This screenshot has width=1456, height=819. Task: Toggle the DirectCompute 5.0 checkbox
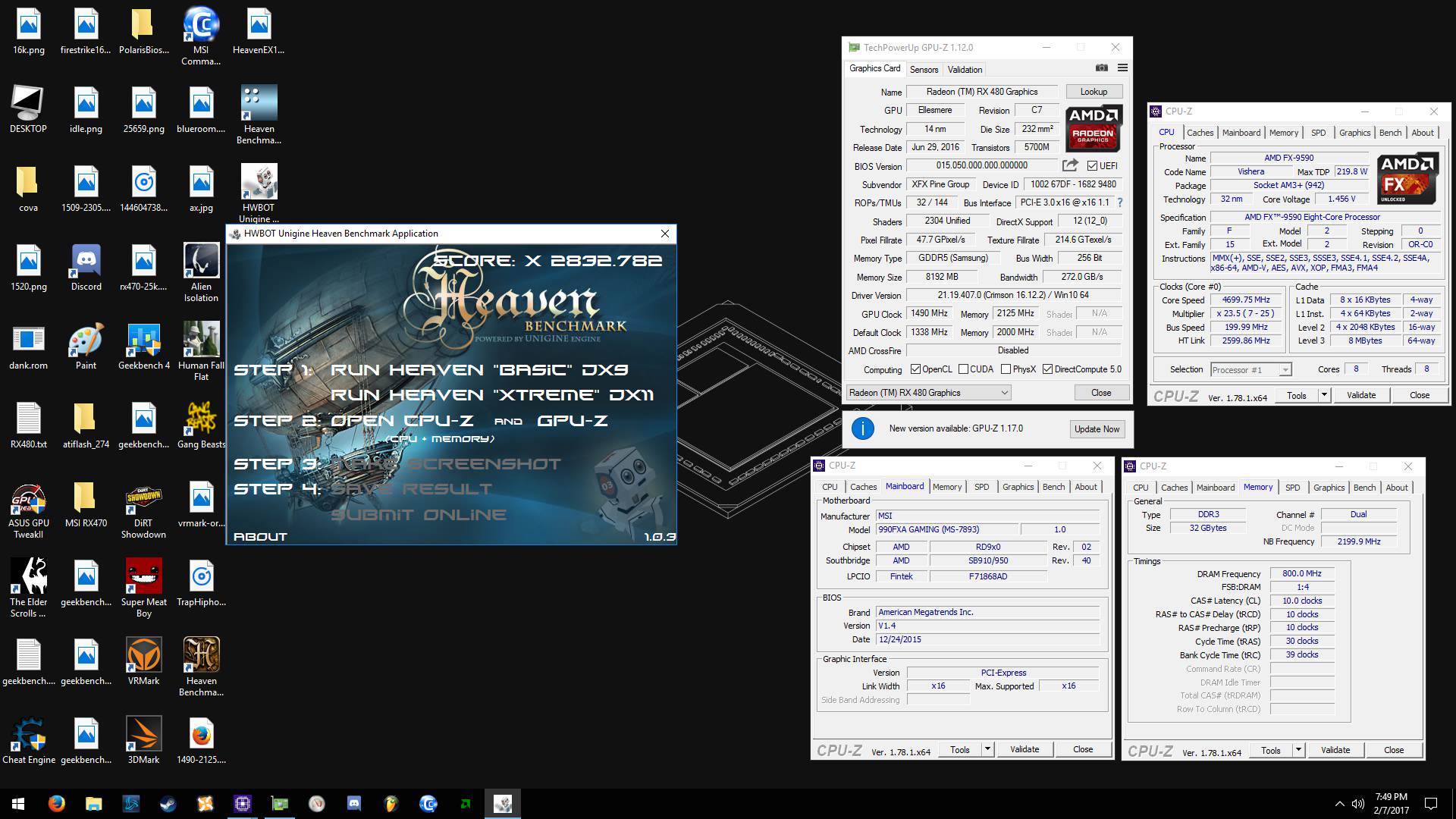1047,369
